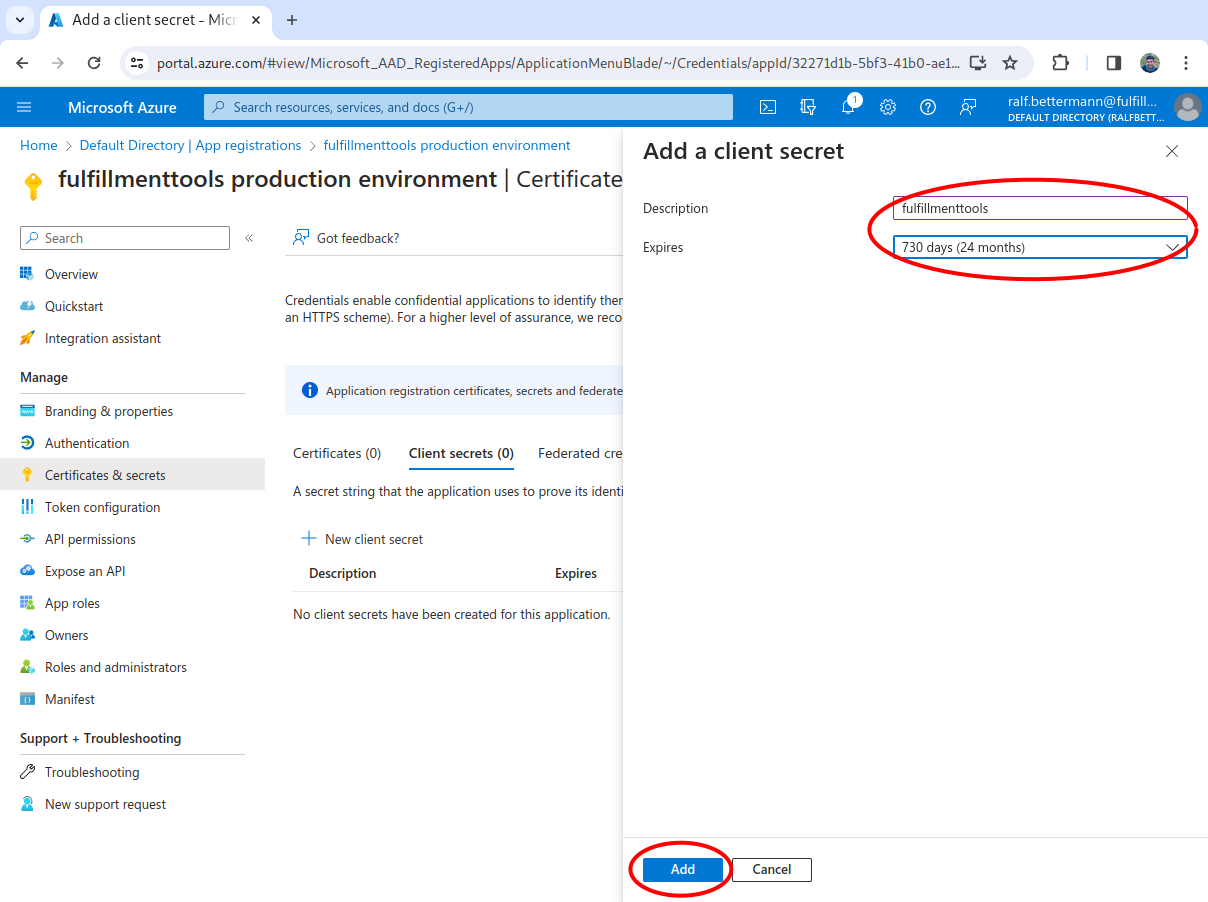Click the site info icon in address bar
This screenshot has height=902, width=1208.
(x=138, y=63)
